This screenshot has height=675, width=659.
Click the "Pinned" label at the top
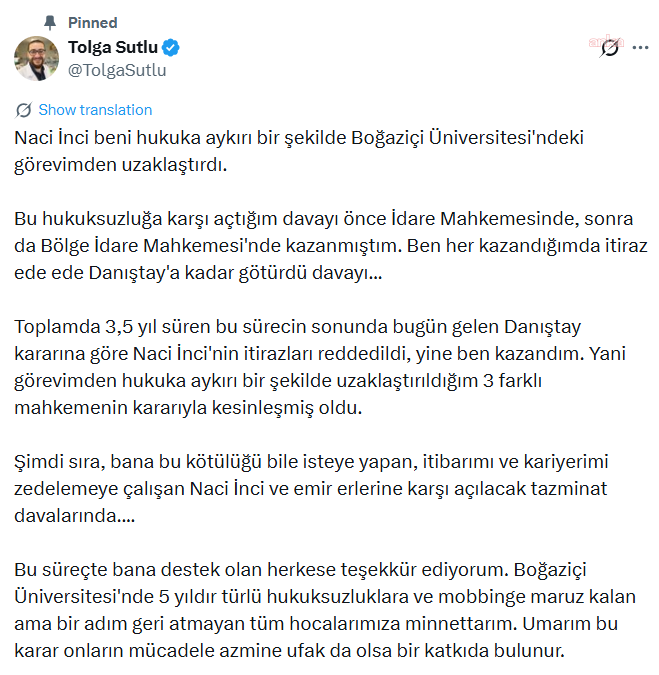(x=92, y=22)
